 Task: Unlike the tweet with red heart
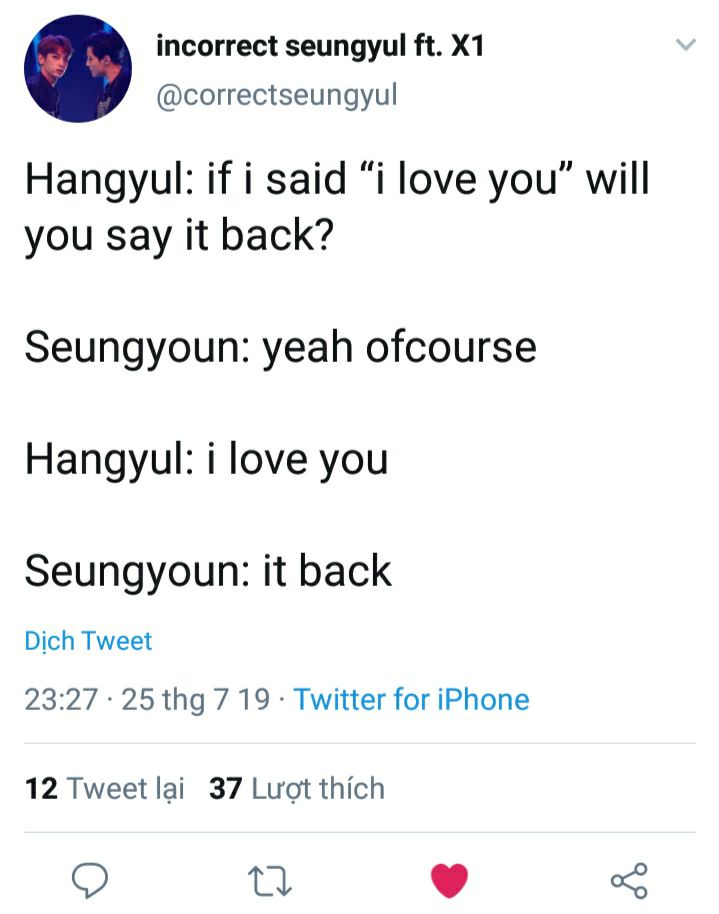[449, 880]
